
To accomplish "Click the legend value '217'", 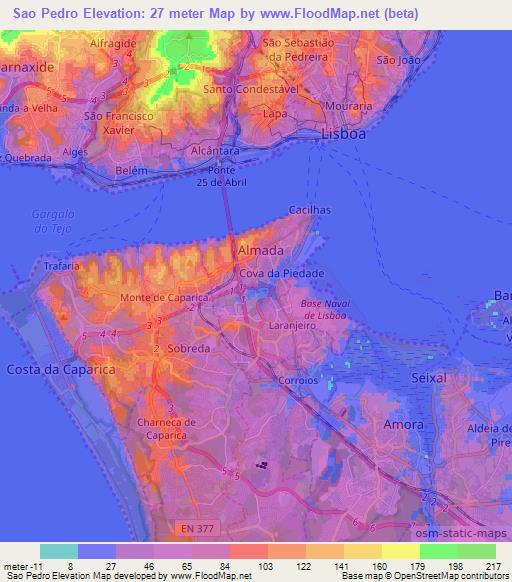I will click(x=493, y=567).
